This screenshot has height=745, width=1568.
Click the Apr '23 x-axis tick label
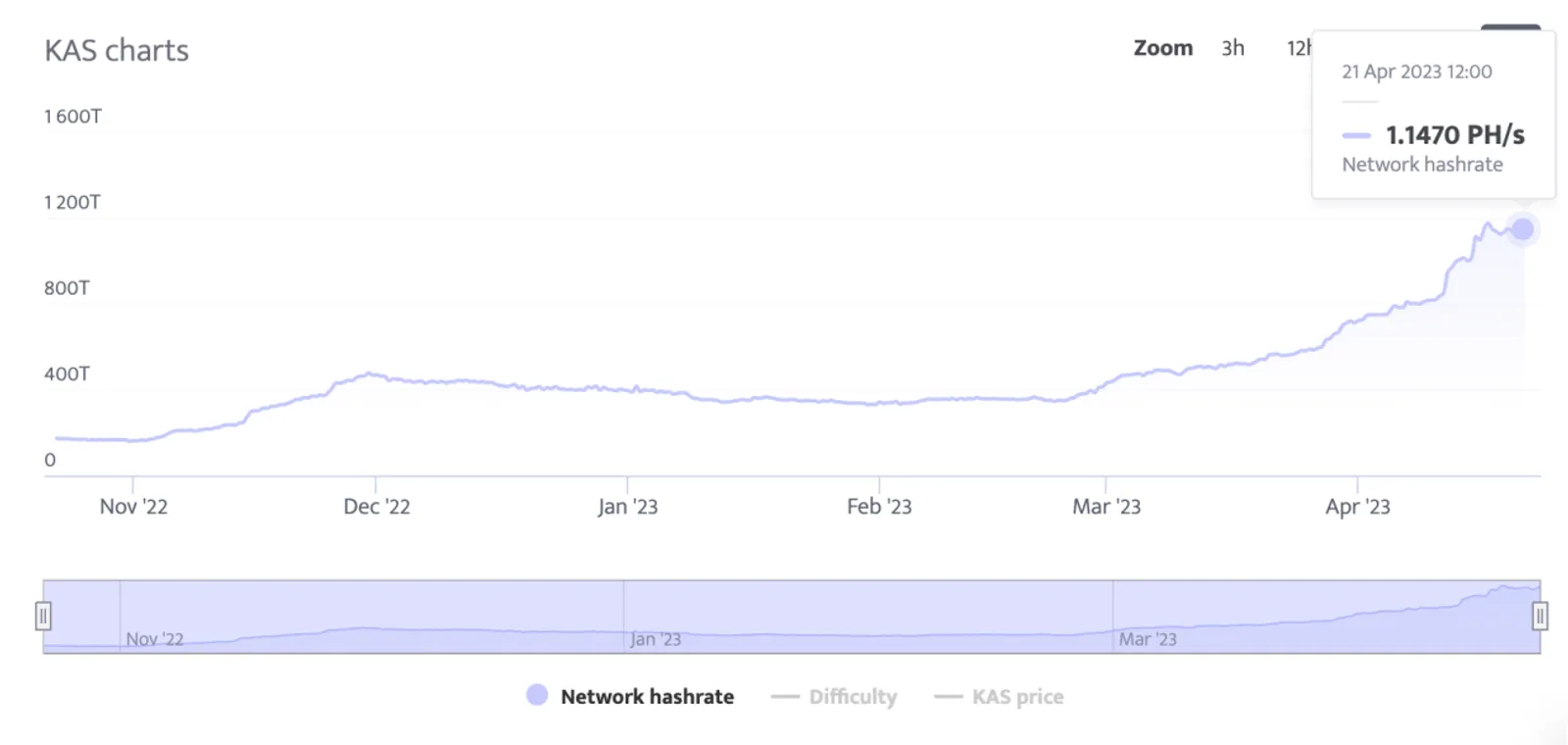pos(1357,507)
